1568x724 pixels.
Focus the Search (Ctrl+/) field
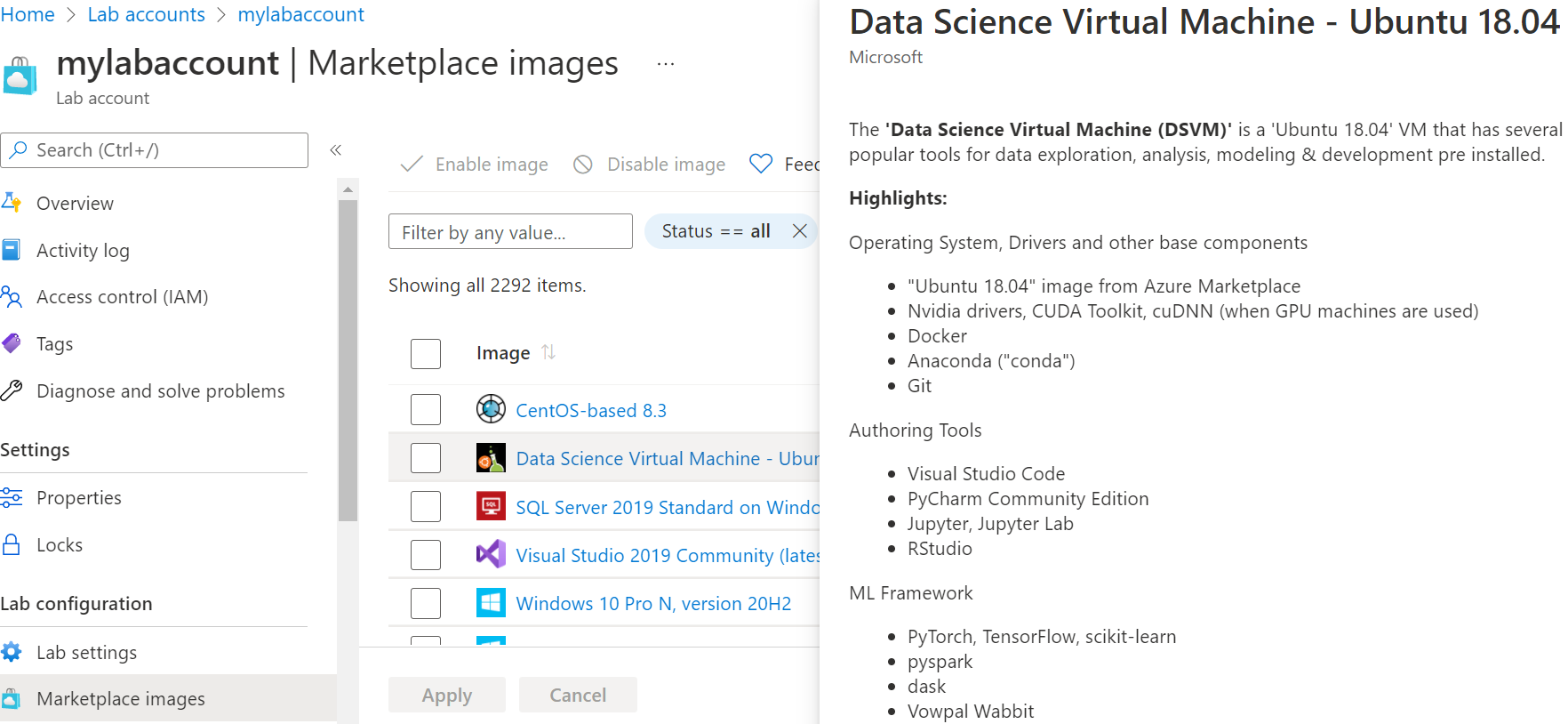coord(155,150)
